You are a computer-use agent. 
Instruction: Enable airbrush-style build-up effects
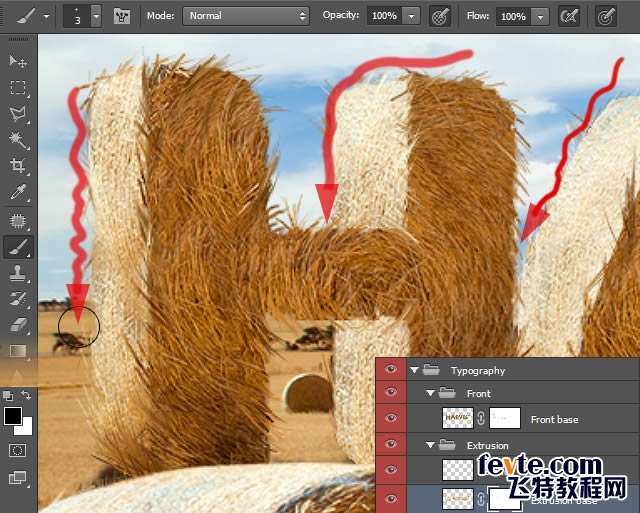(569, 16)
